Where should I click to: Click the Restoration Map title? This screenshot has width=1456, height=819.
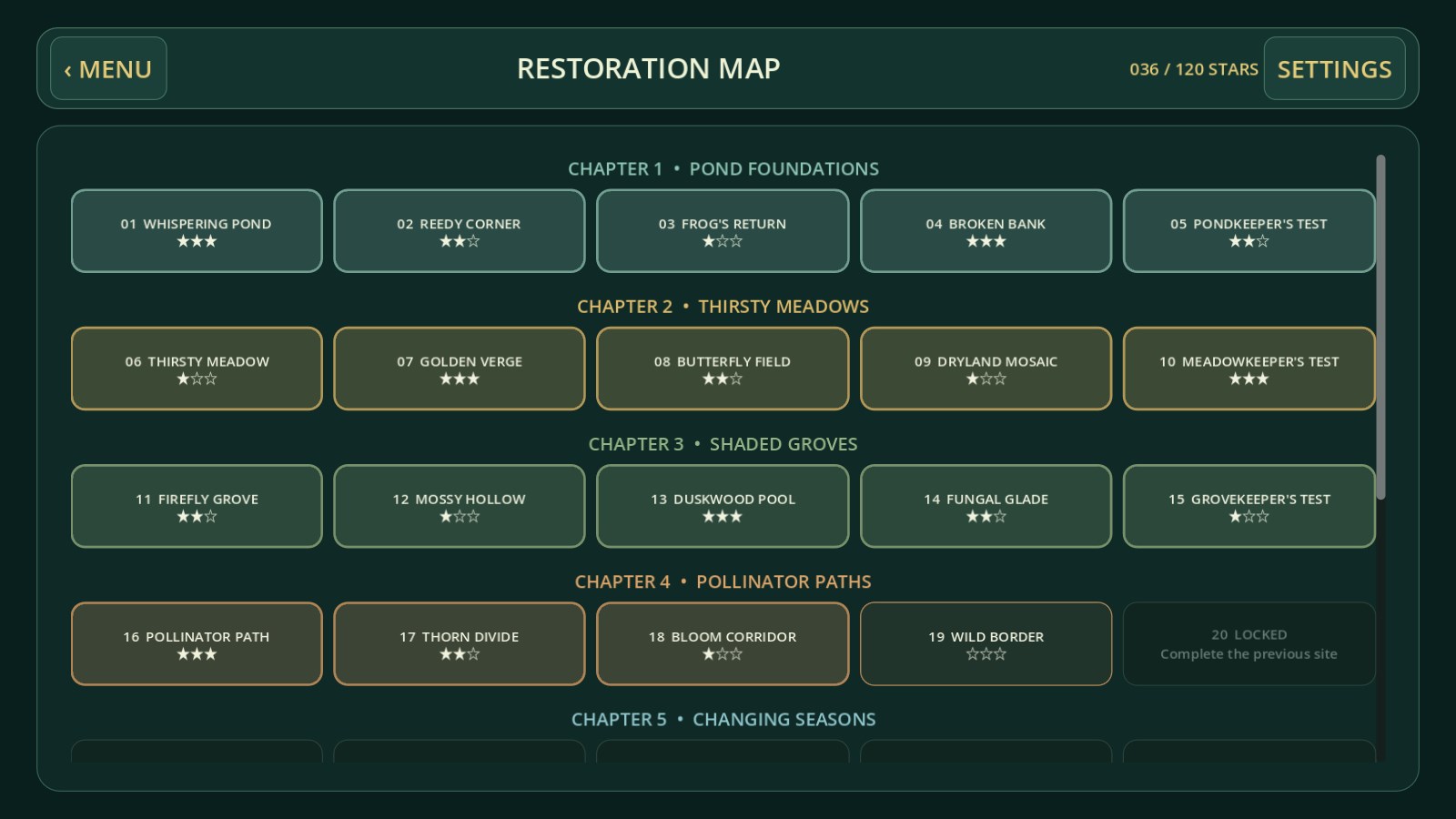[648, 68]
